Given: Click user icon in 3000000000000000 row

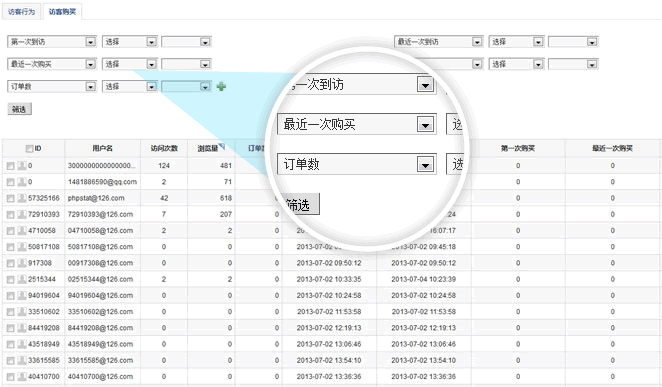Looking at the screenshot, I should tap(22, 165).
